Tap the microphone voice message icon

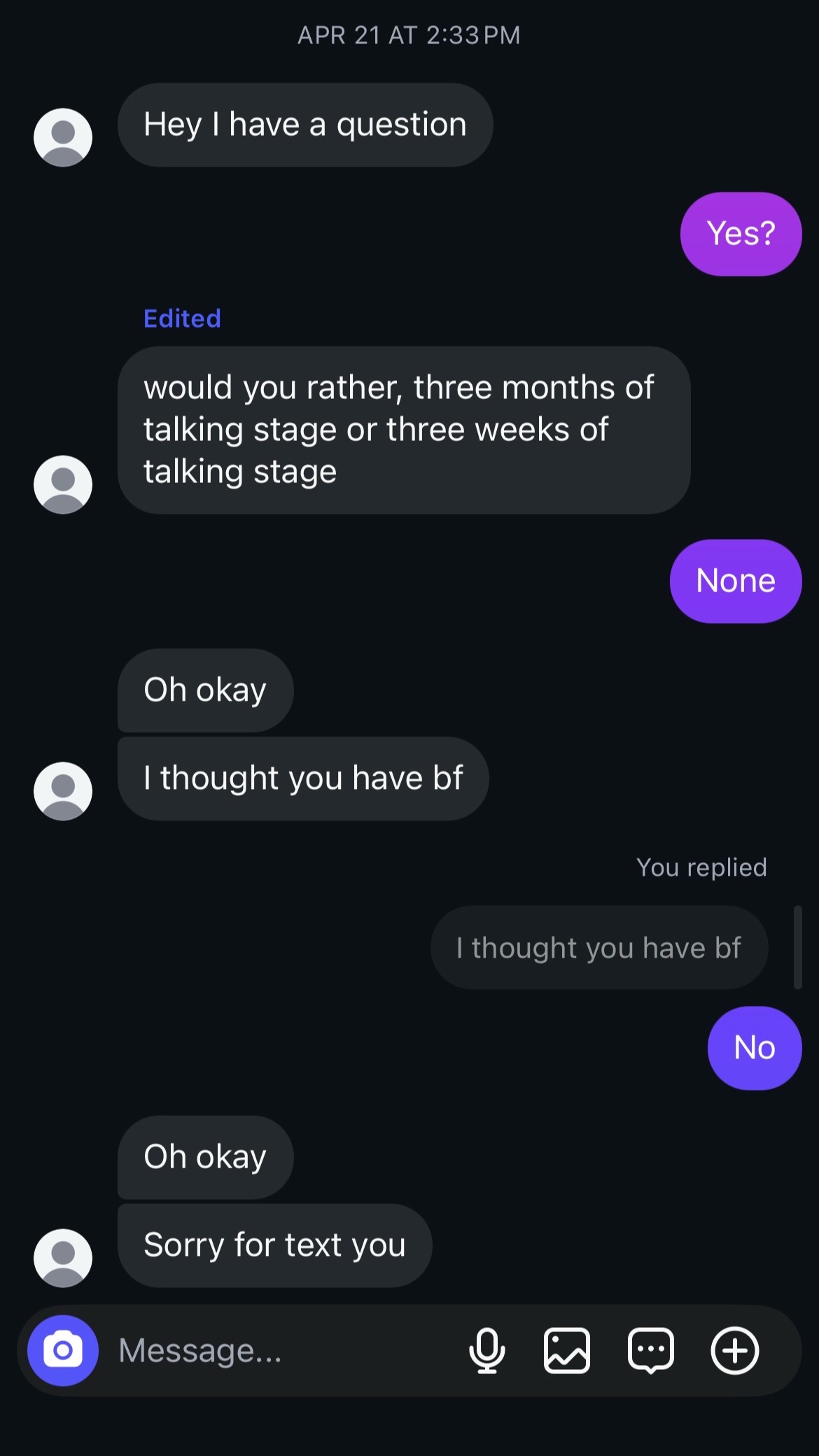click(487, 1350)
